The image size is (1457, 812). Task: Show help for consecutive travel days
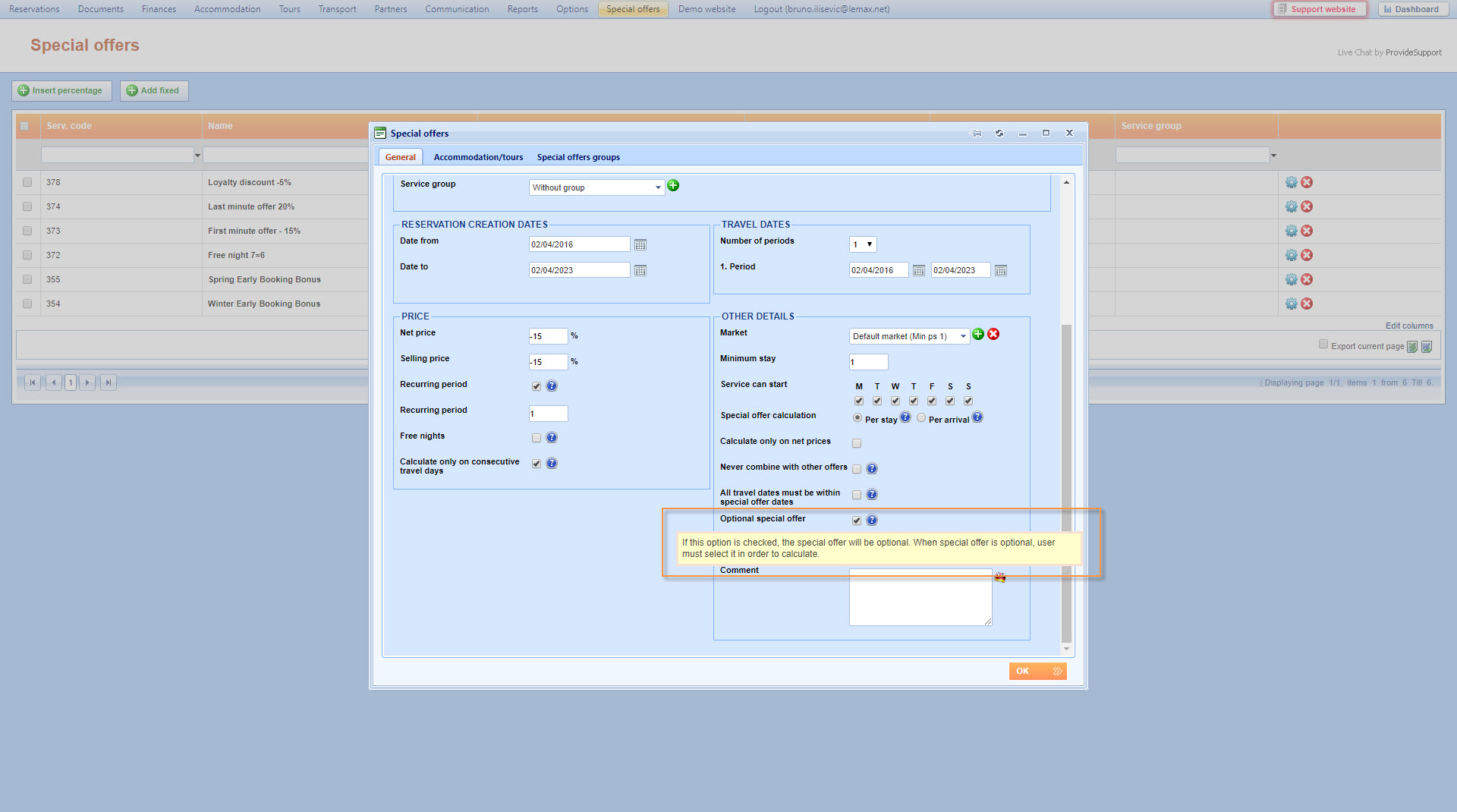(x=552, y=463)
